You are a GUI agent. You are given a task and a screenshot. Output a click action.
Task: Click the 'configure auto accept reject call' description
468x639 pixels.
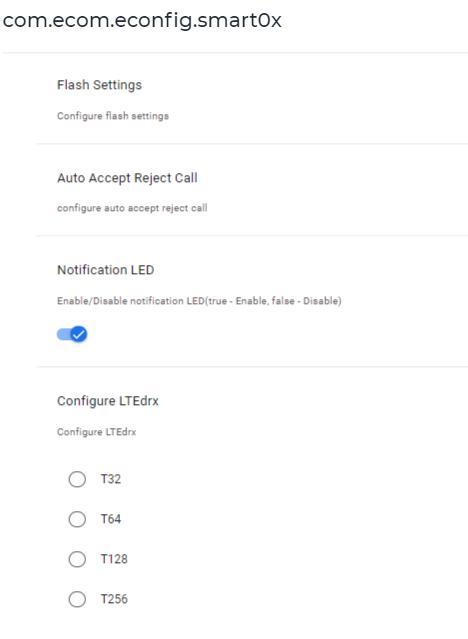(x=132, y=208)
